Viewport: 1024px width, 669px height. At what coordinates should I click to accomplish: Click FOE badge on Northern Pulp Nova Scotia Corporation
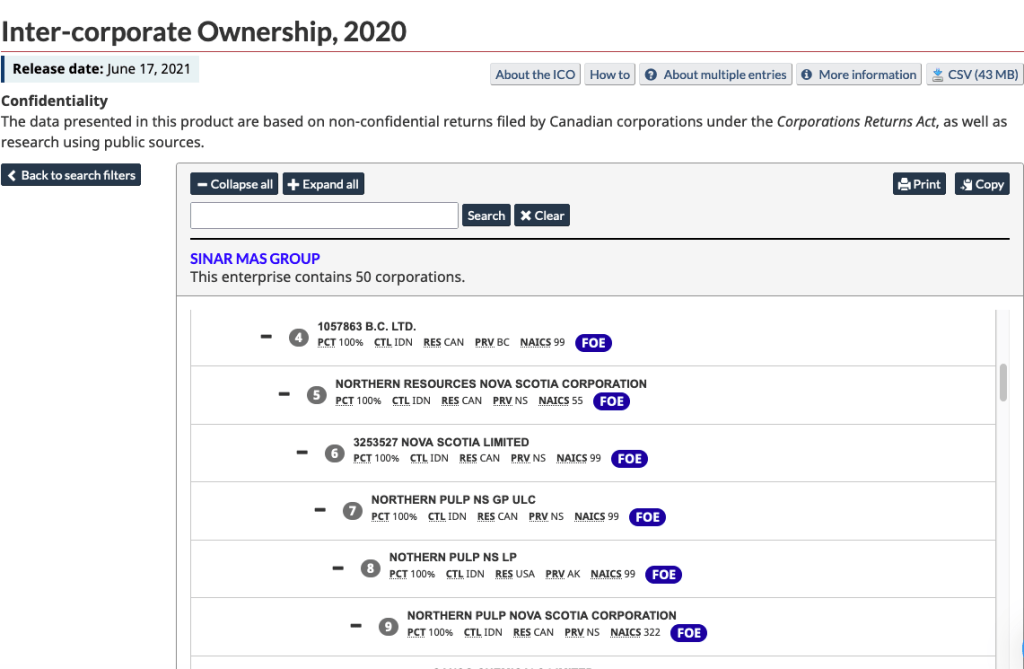pyautogui.click(x=688, y=633)
